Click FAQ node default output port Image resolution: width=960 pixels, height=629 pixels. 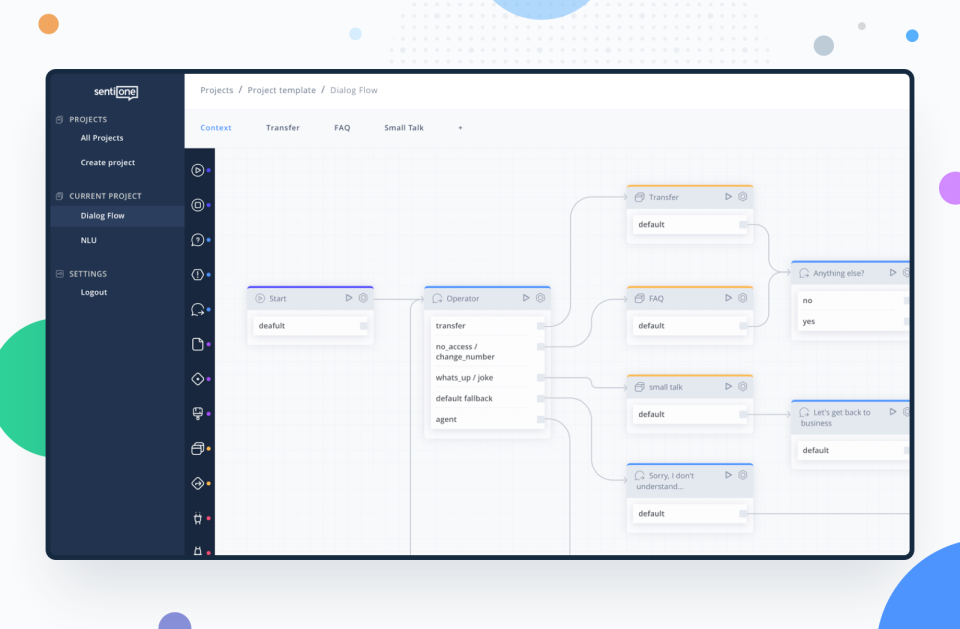743,326
